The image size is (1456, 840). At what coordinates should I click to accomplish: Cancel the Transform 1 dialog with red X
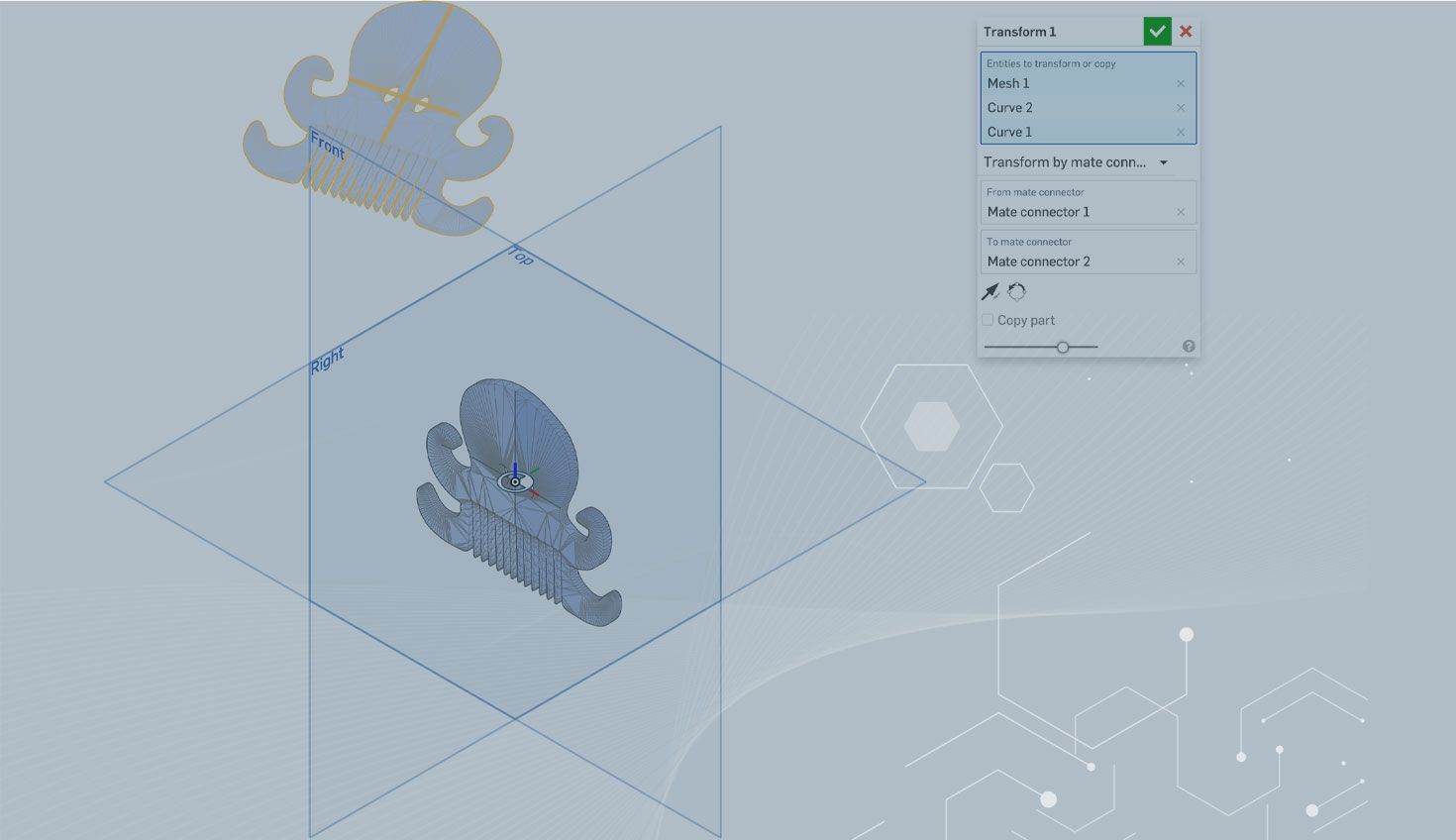(x=1186, y=32)
